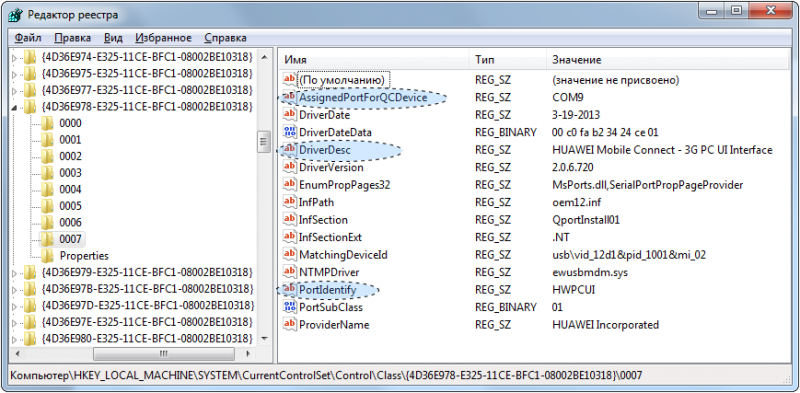This screenshot has height=393, width=800.
Task: Click the tree pane horizontal scrollbar thumb
Action: point(164,353)
